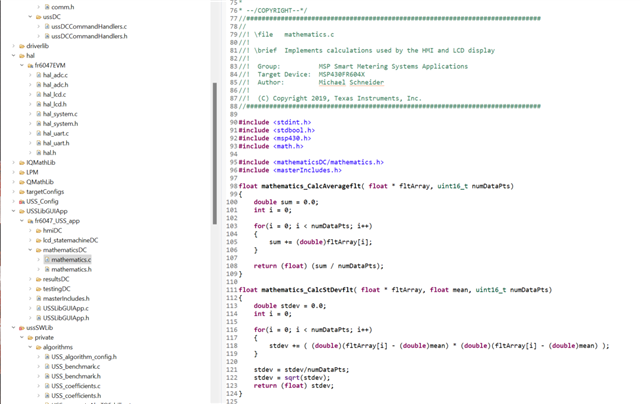This screenshot has height=404, width=640.
Task: Click hal_system.h file icon
Action: tap(39, 124)
